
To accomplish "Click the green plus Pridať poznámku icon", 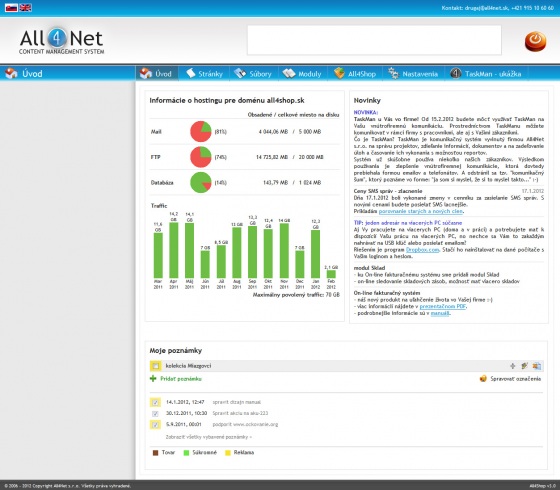I will [153, 379].
